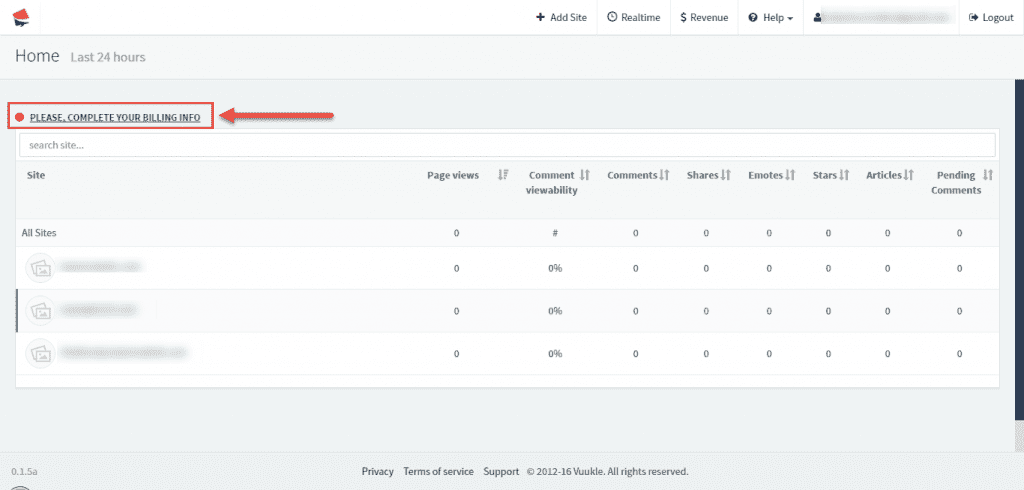Sort by Comment viewability column
1024x490 pixels.
click(x=585, y=175)
